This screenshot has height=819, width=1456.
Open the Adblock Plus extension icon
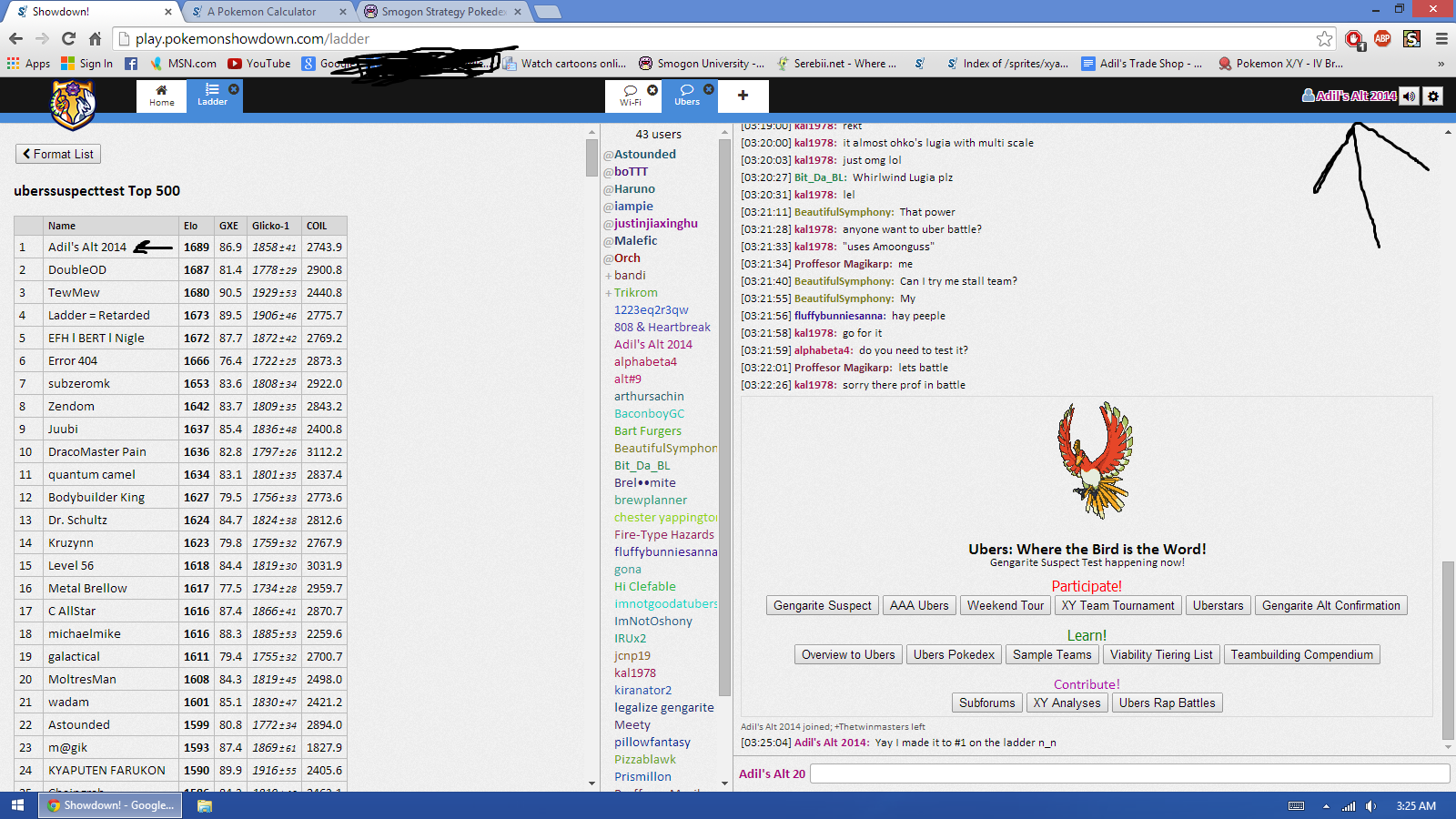pos(1382,38)
